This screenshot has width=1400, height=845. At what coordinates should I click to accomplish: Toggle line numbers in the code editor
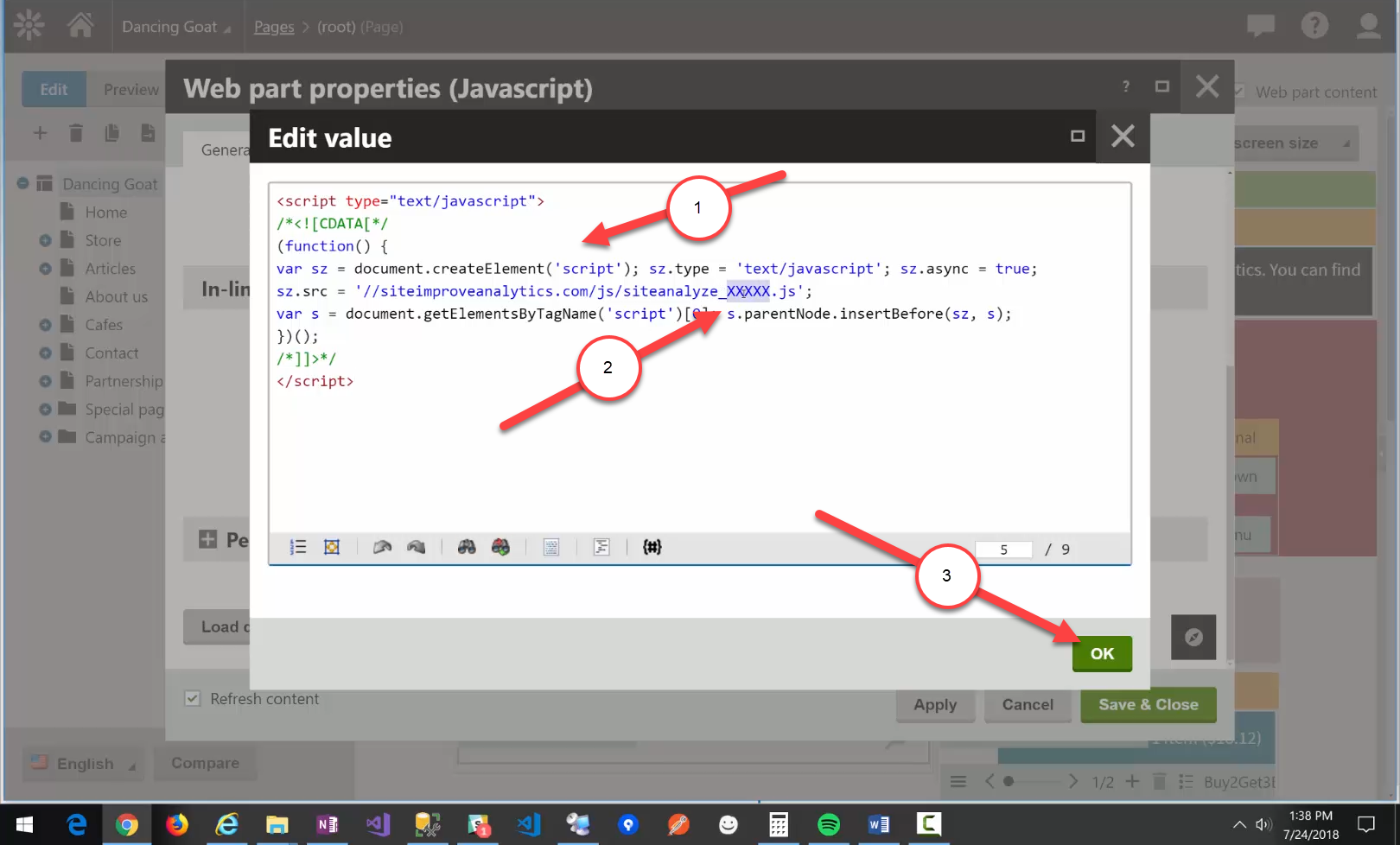(x=297, y=547)
